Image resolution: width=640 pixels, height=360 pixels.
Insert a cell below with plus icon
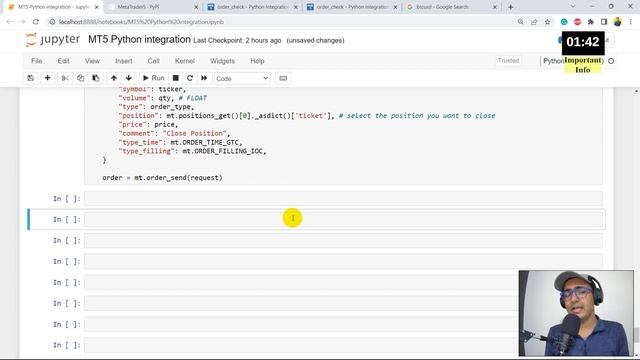point(47,78)
